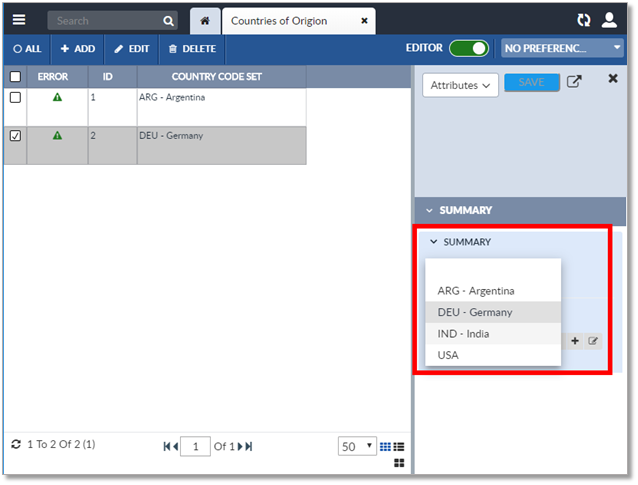Click the search magnifier icon

[x=168, y=21]
